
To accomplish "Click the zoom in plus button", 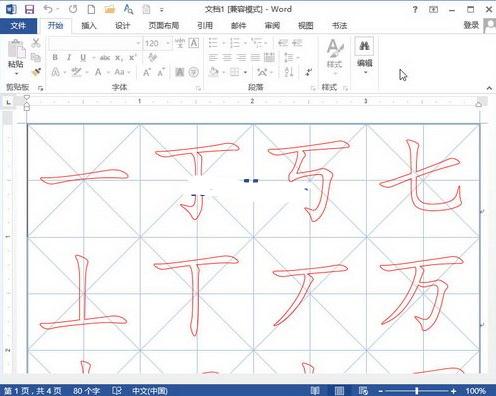I will pyautogui.click(x=453, y=391).
